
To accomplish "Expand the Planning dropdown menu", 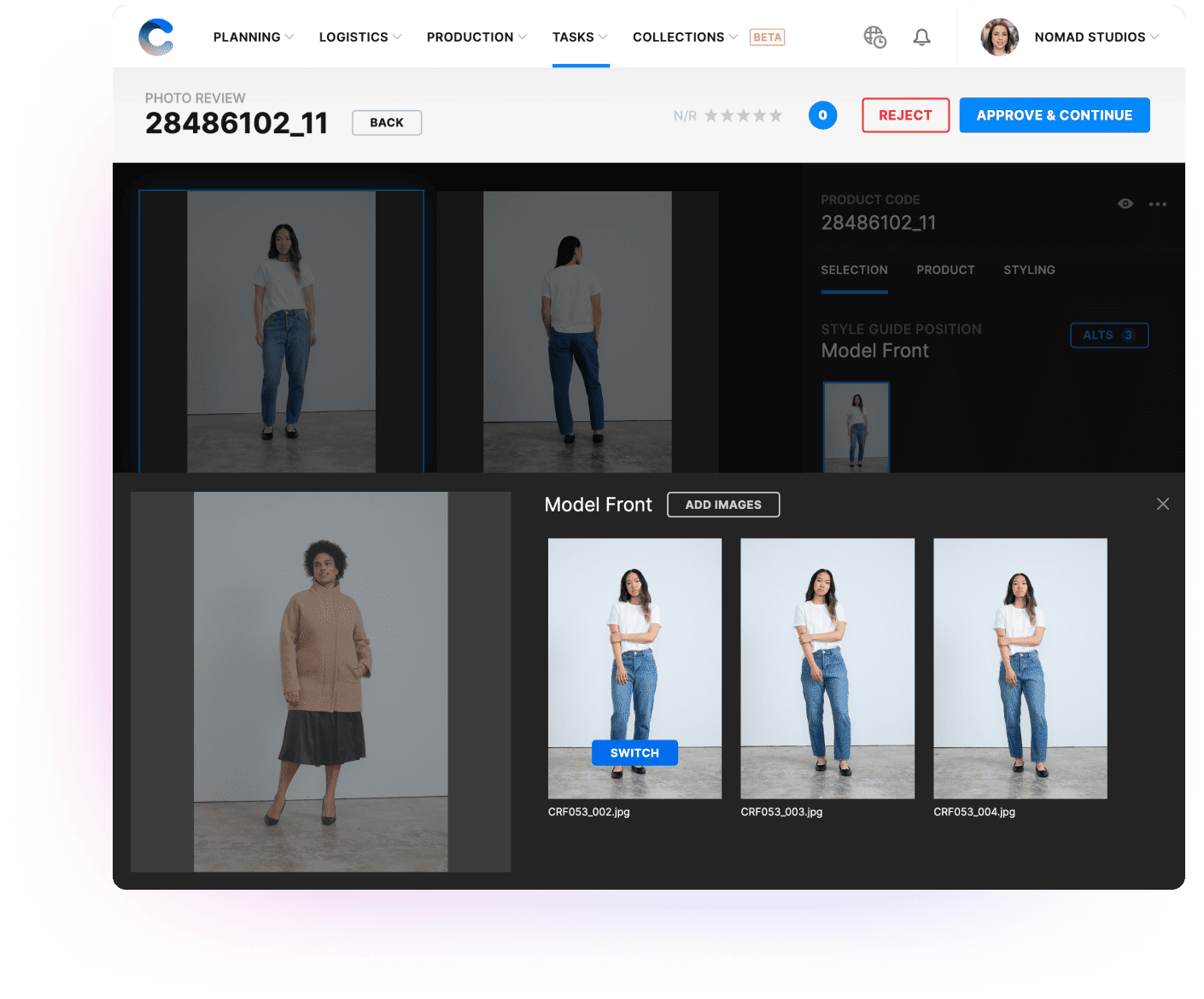I will pos(253,38).
